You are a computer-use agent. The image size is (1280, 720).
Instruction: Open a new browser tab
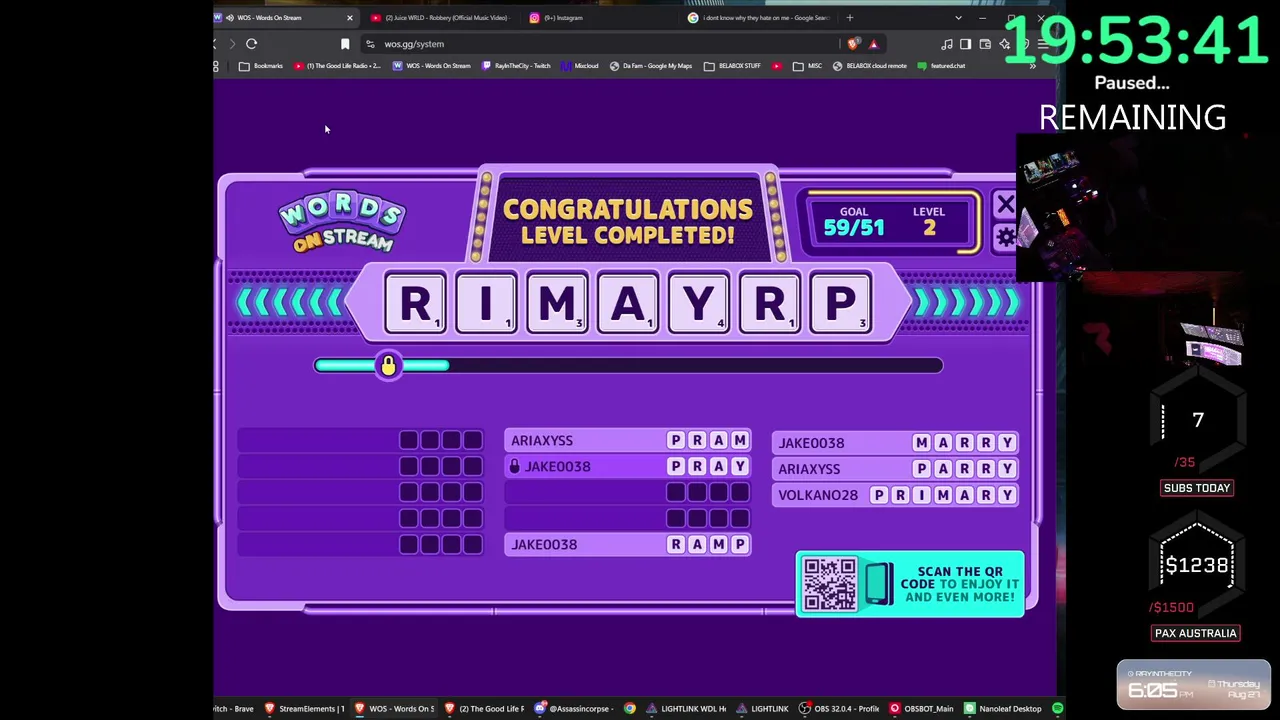[x=850, y=18]
